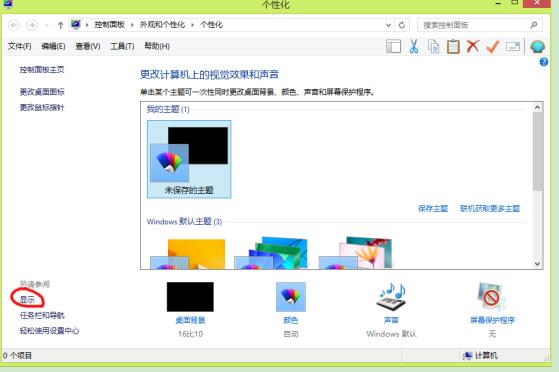Click the copy documents toolbar icon

tap(433, 47)
